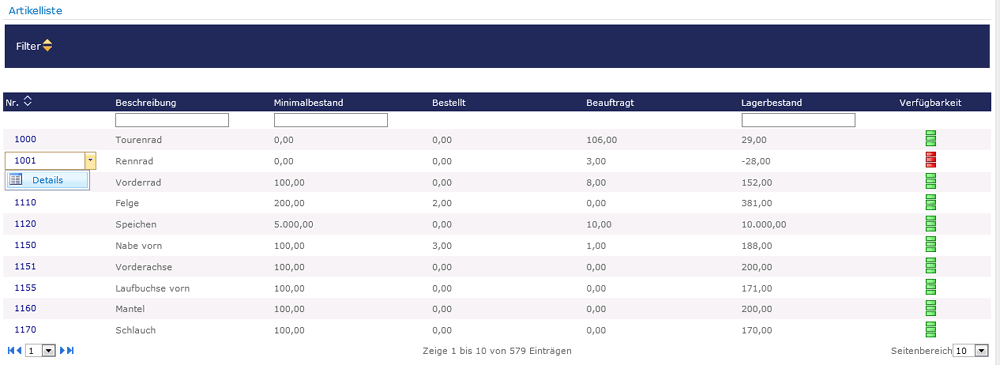Open the dropdown arrow next to article 1001
Image resolution: width=1000 pixels, height=365 pixels.
[x=91, y=161]
